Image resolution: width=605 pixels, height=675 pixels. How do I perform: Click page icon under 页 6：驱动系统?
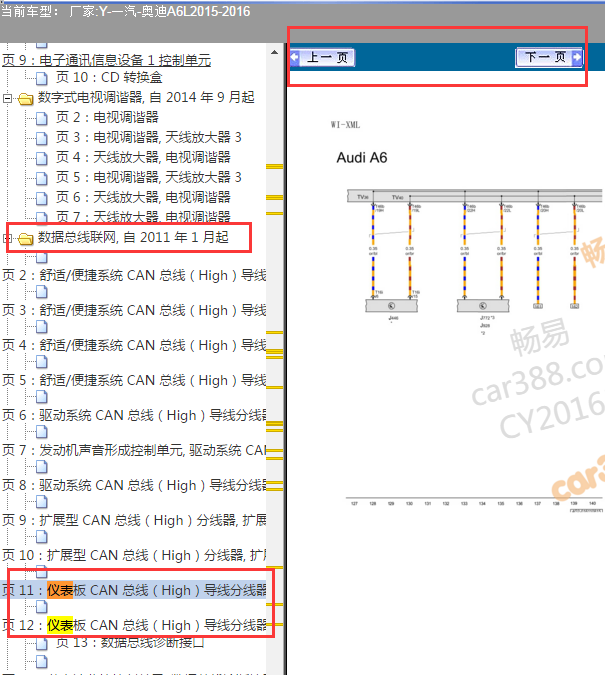click(42, 432)
